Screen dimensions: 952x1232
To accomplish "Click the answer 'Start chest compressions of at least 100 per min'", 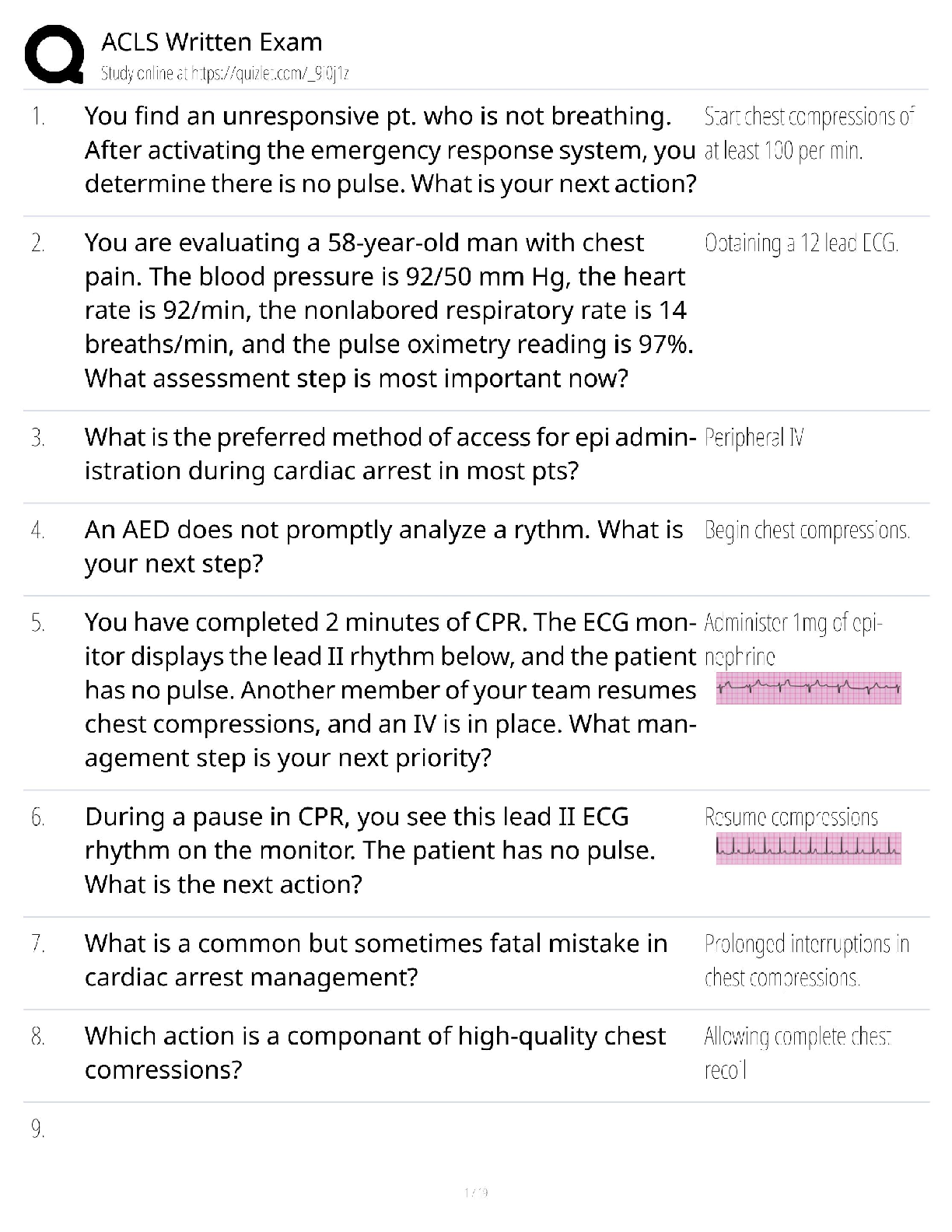I will click(x=808, y=133).
